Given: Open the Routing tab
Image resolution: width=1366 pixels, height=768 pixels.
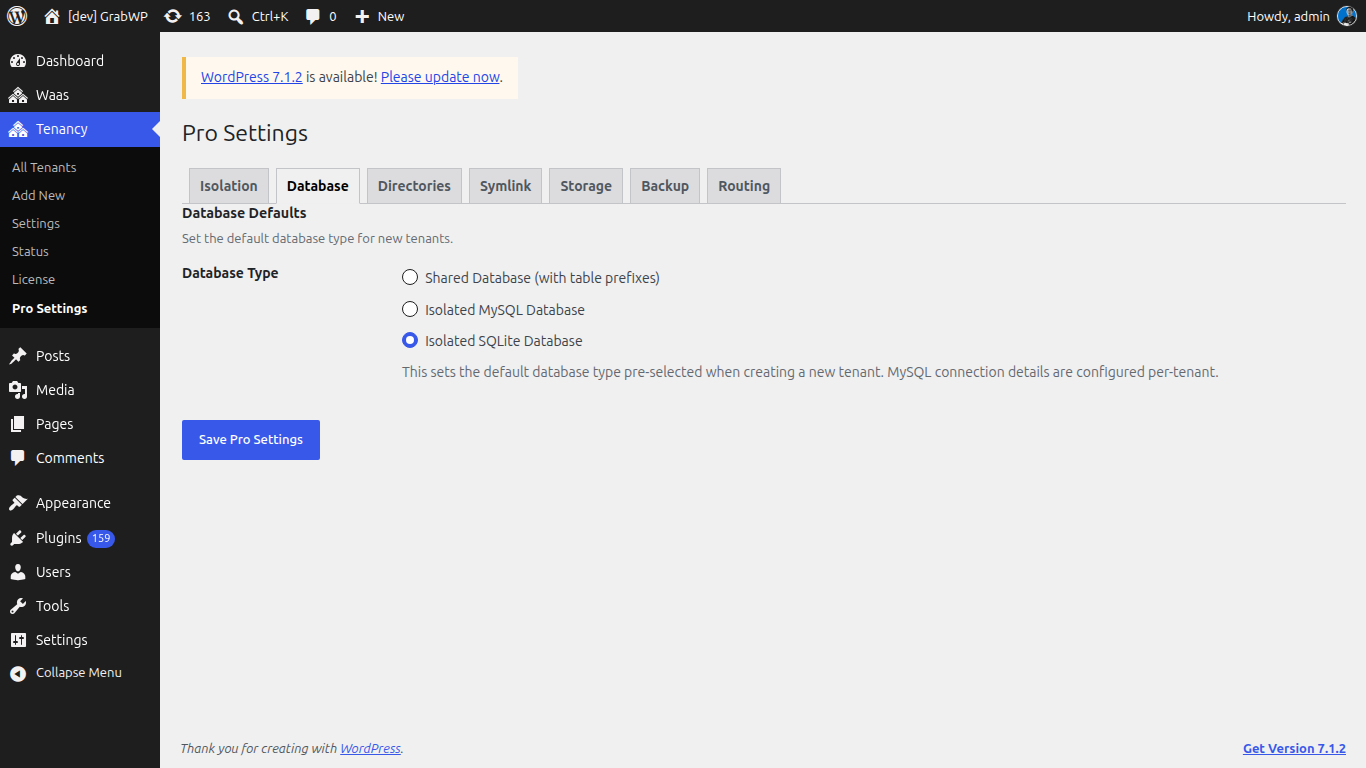Looking at the screenshot, I should click(744, 186).
